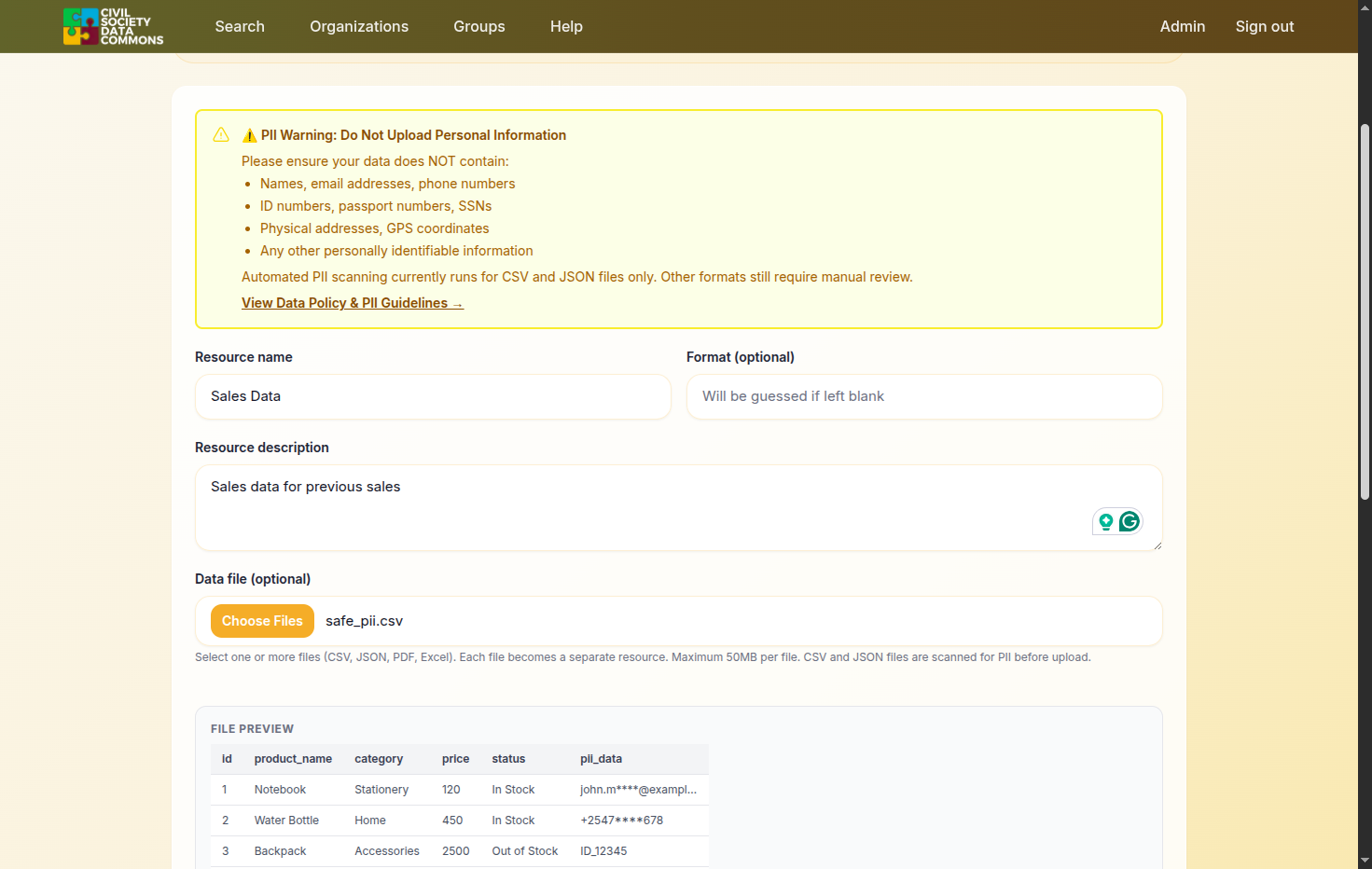
Task: Click the Grammarly G icon in description
Action: [x=1129, y=521]
